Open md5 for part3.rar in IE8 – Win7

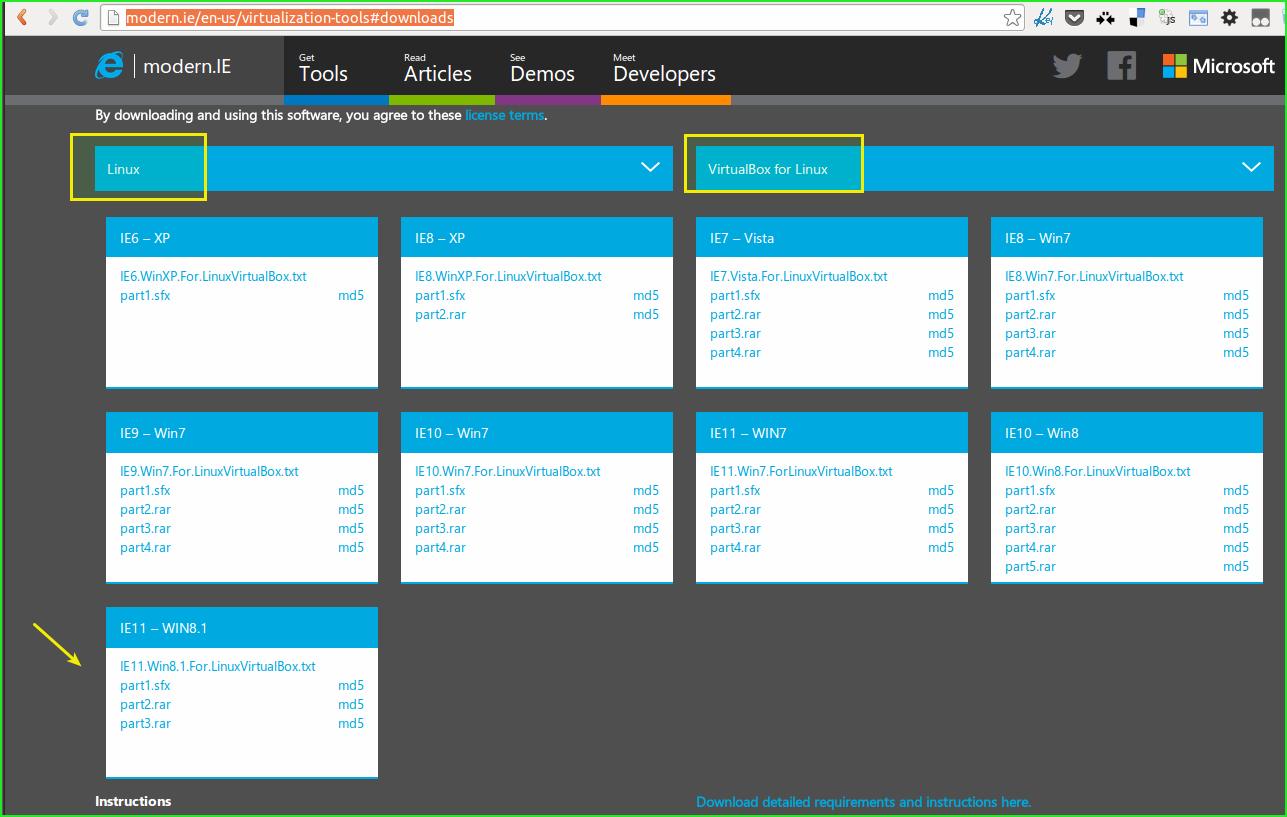[1236, 333]
